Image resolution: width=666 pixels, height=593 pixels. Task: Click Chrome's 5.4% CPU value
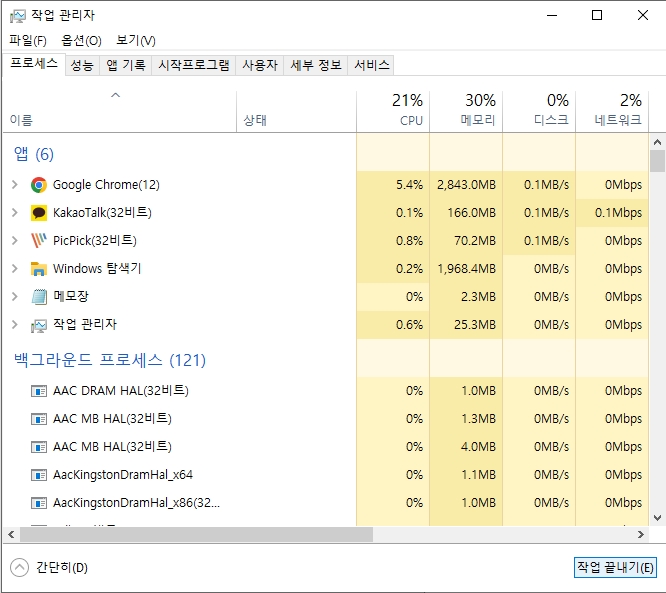(x=409, y=185)
